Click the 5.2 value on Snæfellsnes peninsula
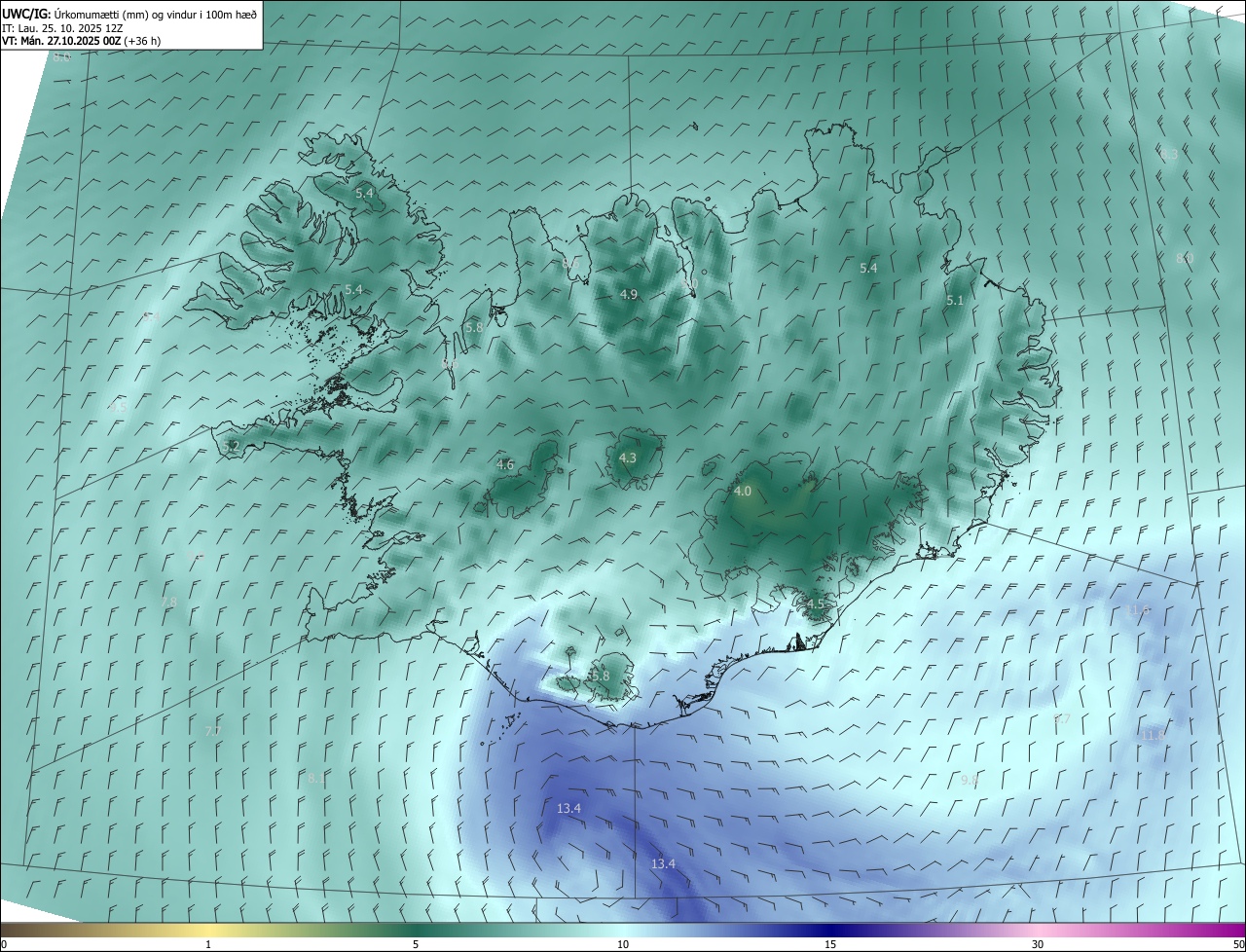This screenshot has width=1246, height=952. point(231,446)
